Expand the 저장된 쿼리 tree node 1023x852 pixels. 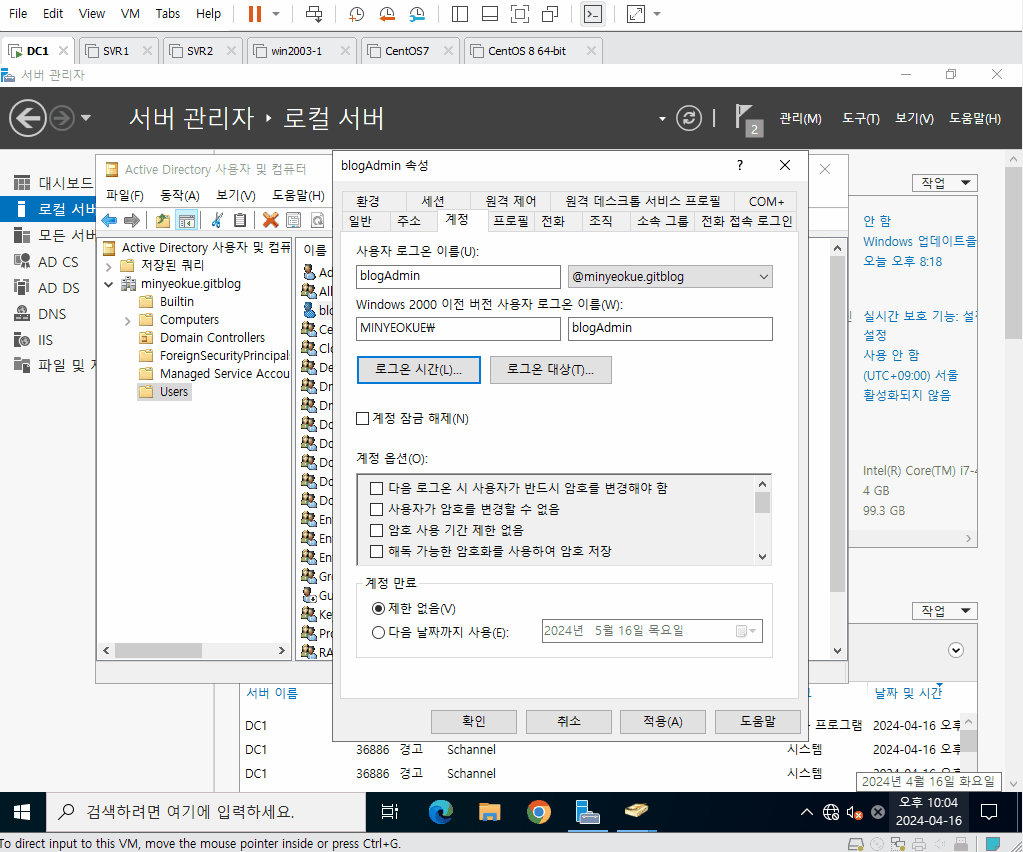(109, 266)
